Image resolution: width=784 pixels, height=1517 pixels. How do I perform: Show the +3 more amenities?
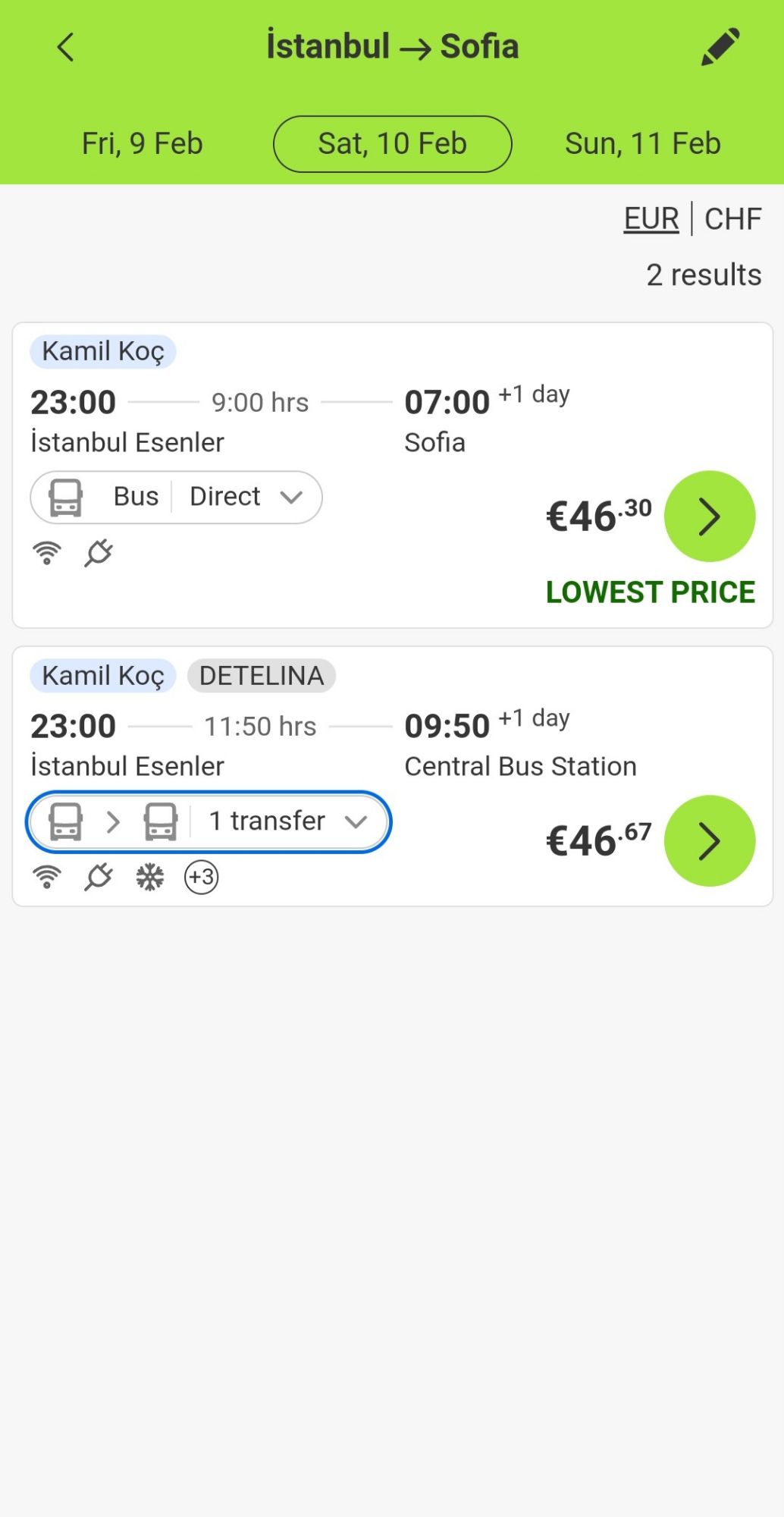point(202,878)
